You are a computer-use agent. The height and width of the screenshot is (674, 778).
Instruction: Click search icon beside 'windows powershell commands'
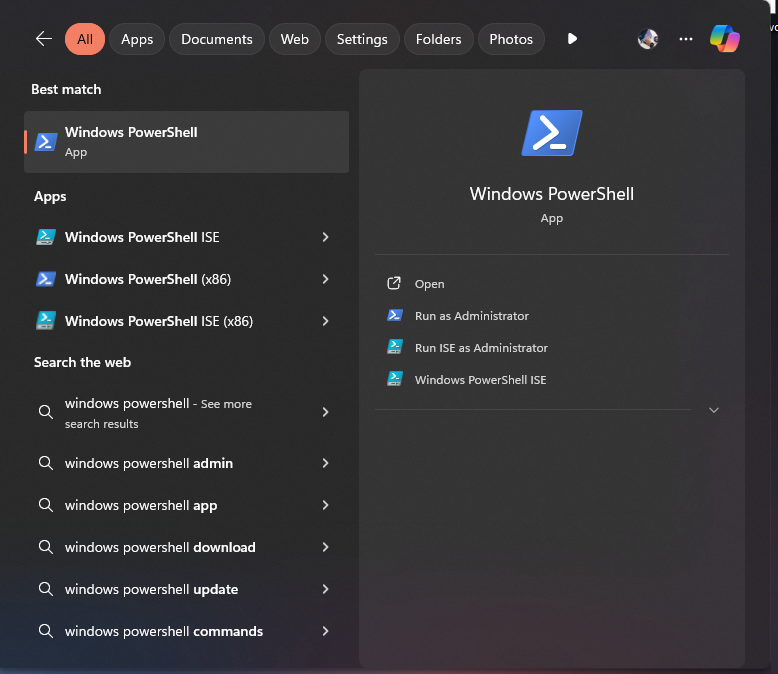point(46,631)
